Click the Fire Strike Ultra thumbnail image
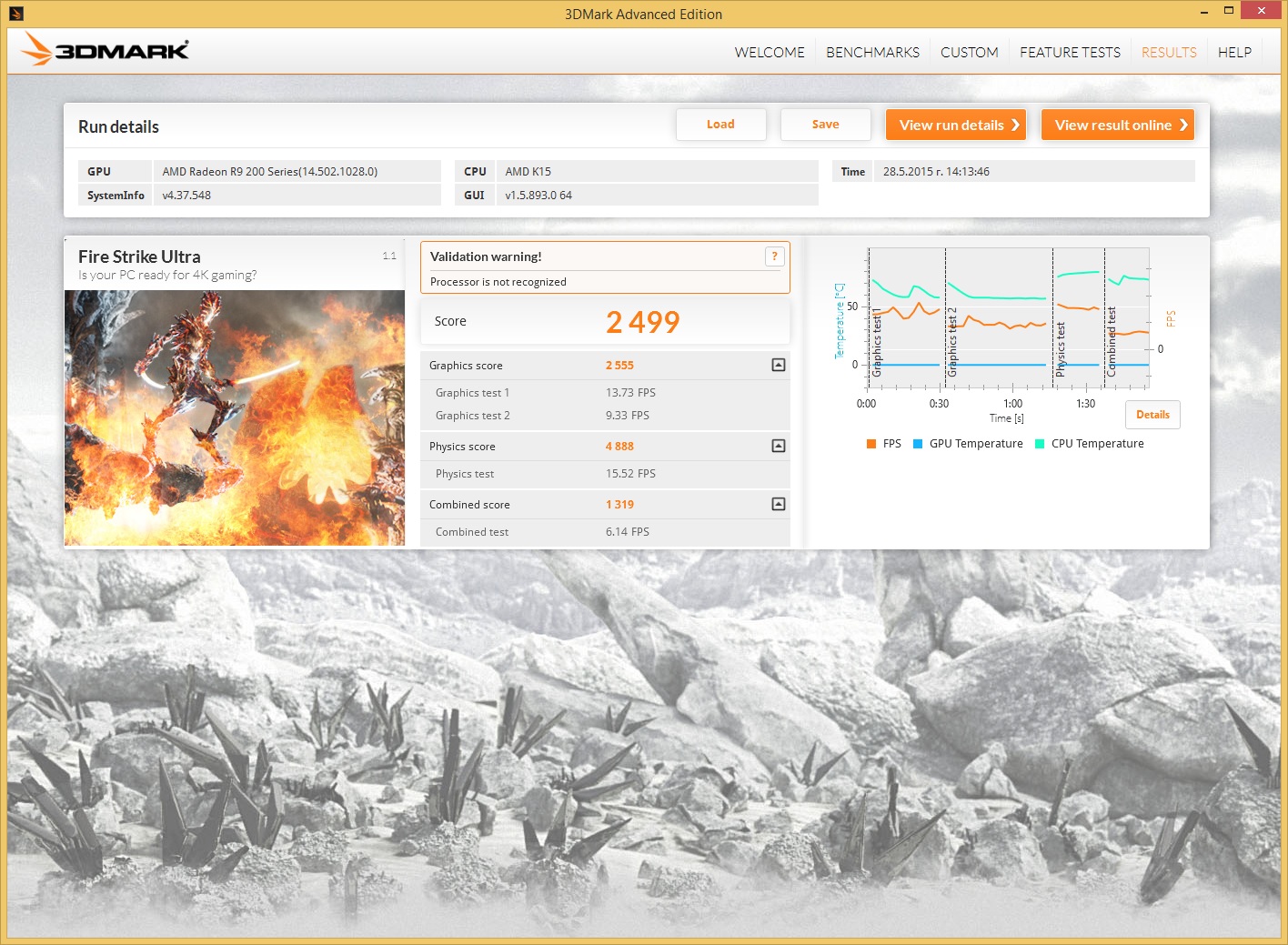Screen dimensions: 1288x945 (235, 417)
